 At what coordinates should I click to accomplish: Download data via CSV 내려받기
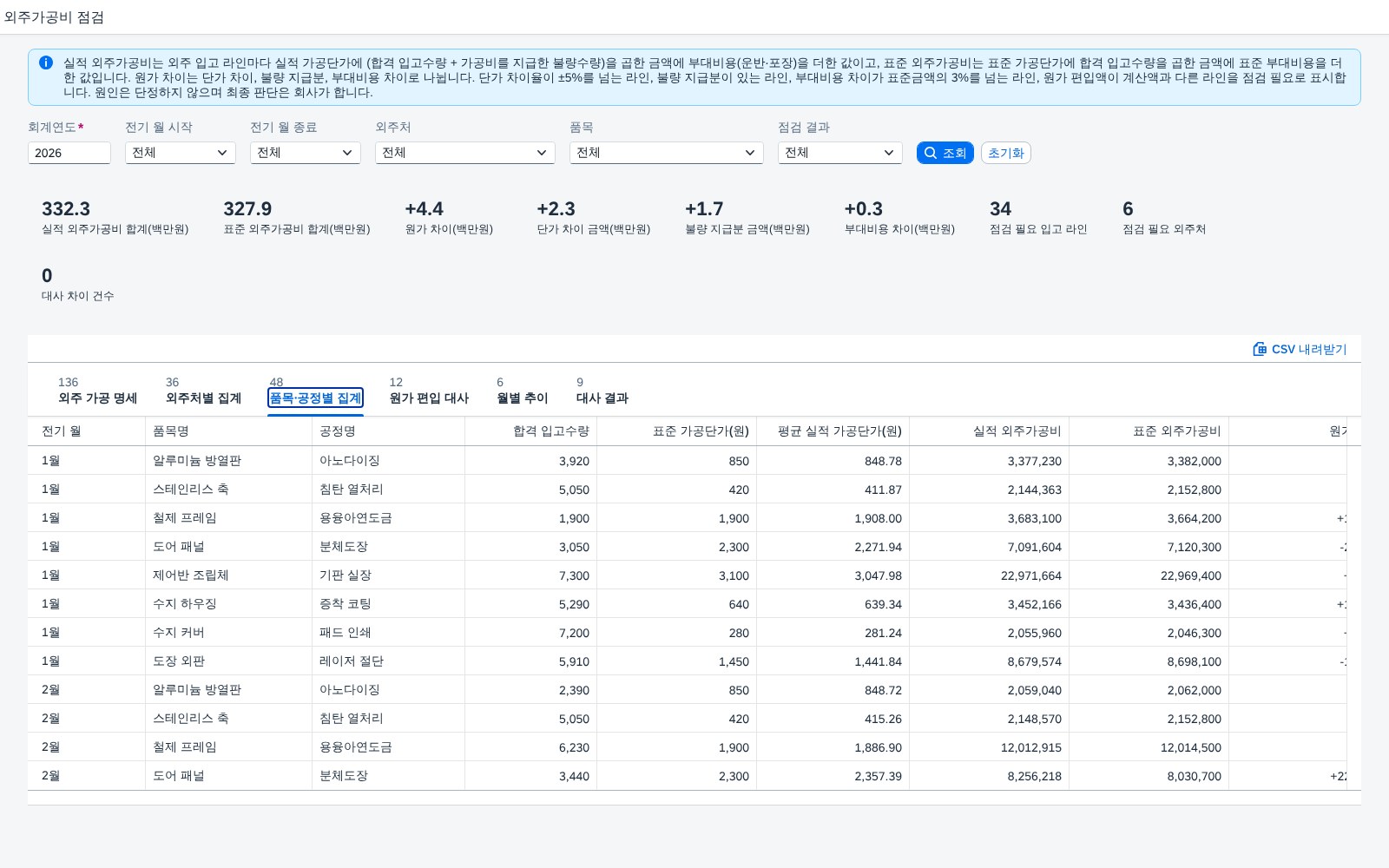coord(1300,349)
